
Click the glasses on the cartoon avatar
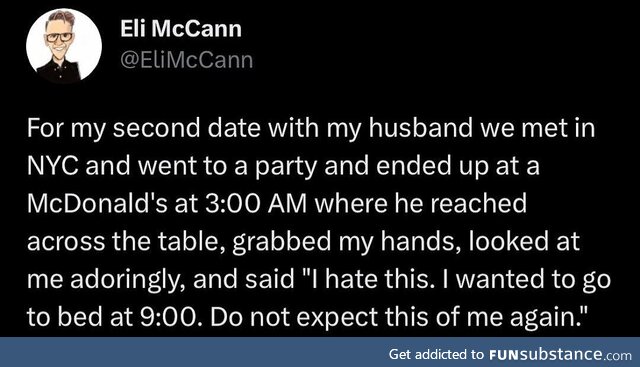click(59, 37)
